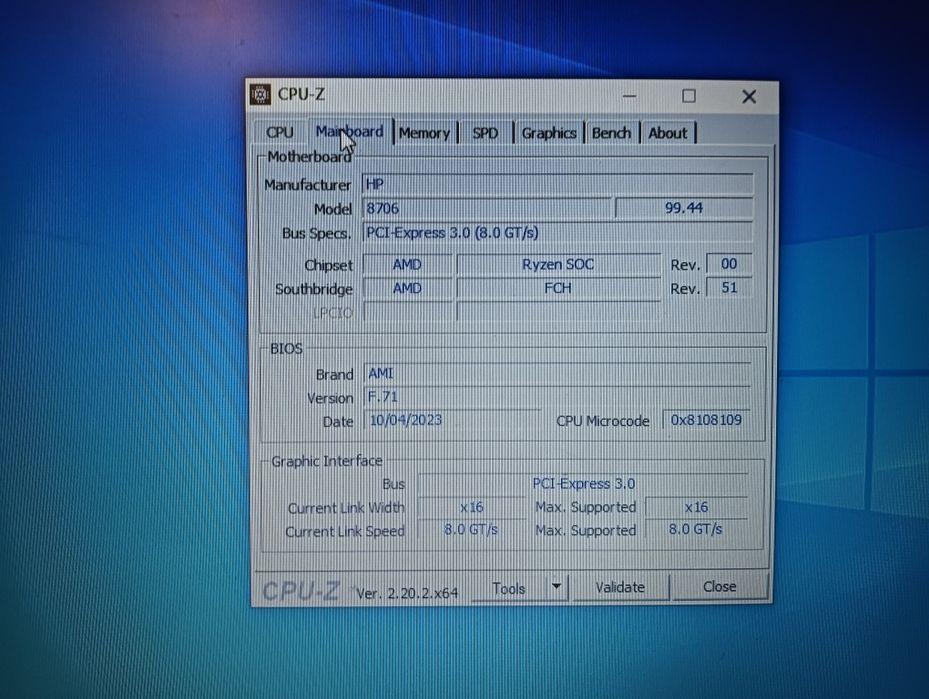Maximize the CPU-Z window
The height and width of the screenshot is (699, 929).
pyautogui.click(x=688, y=96)
